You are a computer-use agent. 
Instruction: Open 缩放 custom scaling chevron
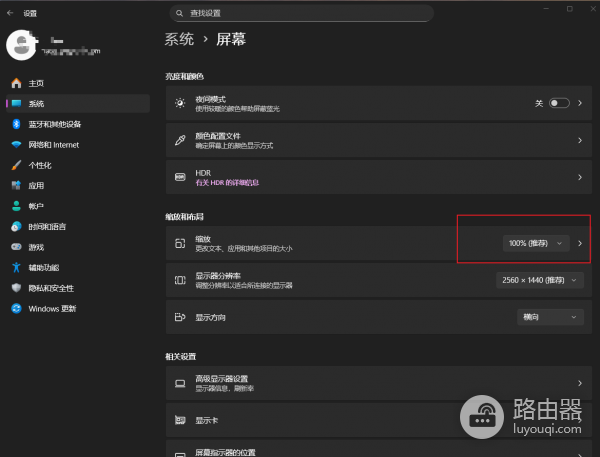[x=580, y=243]
